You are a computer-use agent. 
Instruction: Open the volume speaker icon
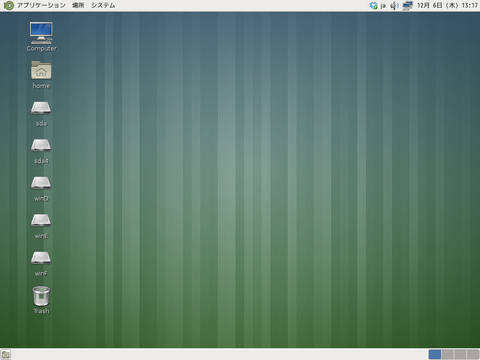coord(394,6)
